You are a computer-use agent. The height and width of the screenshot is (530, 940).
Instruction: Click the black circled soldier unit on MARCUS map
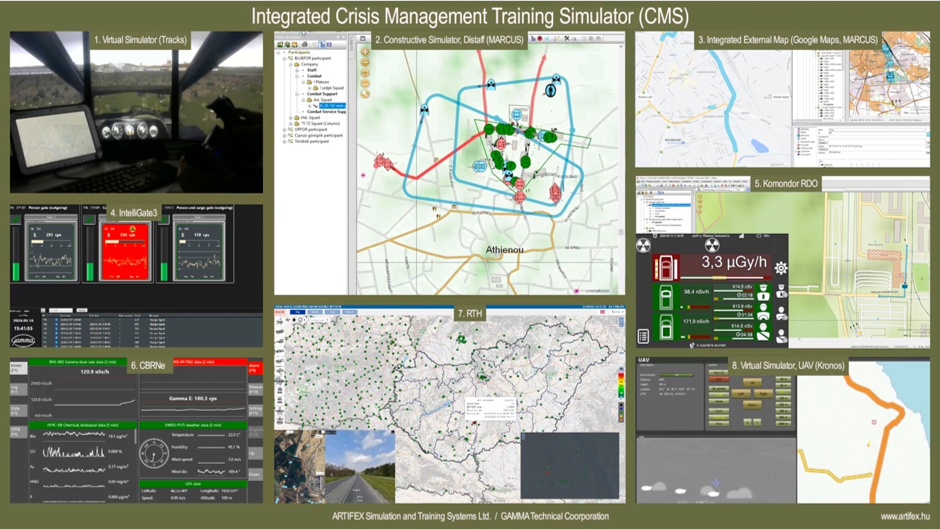point(550,91)
